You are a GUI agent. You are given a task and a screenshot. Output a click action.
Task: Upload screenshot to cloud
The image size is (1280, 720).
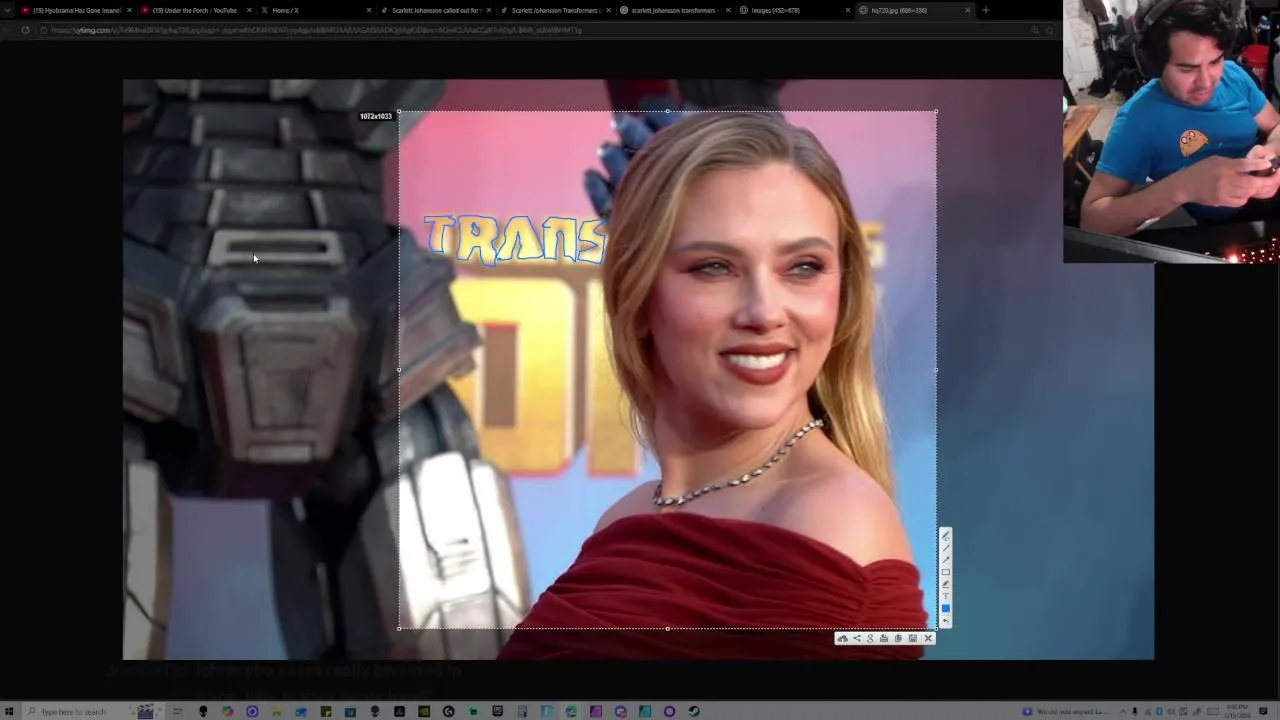pyautogui.click(x=842, y=638)
